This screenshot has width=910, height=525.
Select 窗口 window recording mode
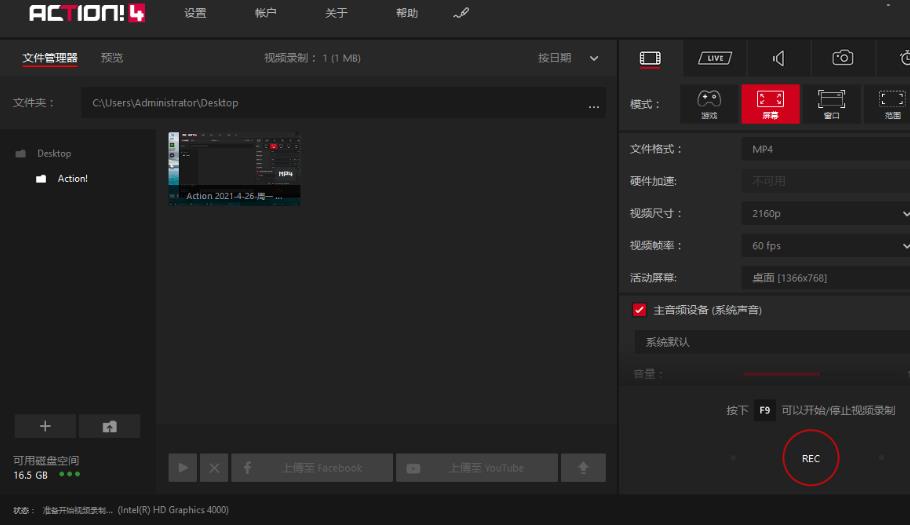[831, 104]
